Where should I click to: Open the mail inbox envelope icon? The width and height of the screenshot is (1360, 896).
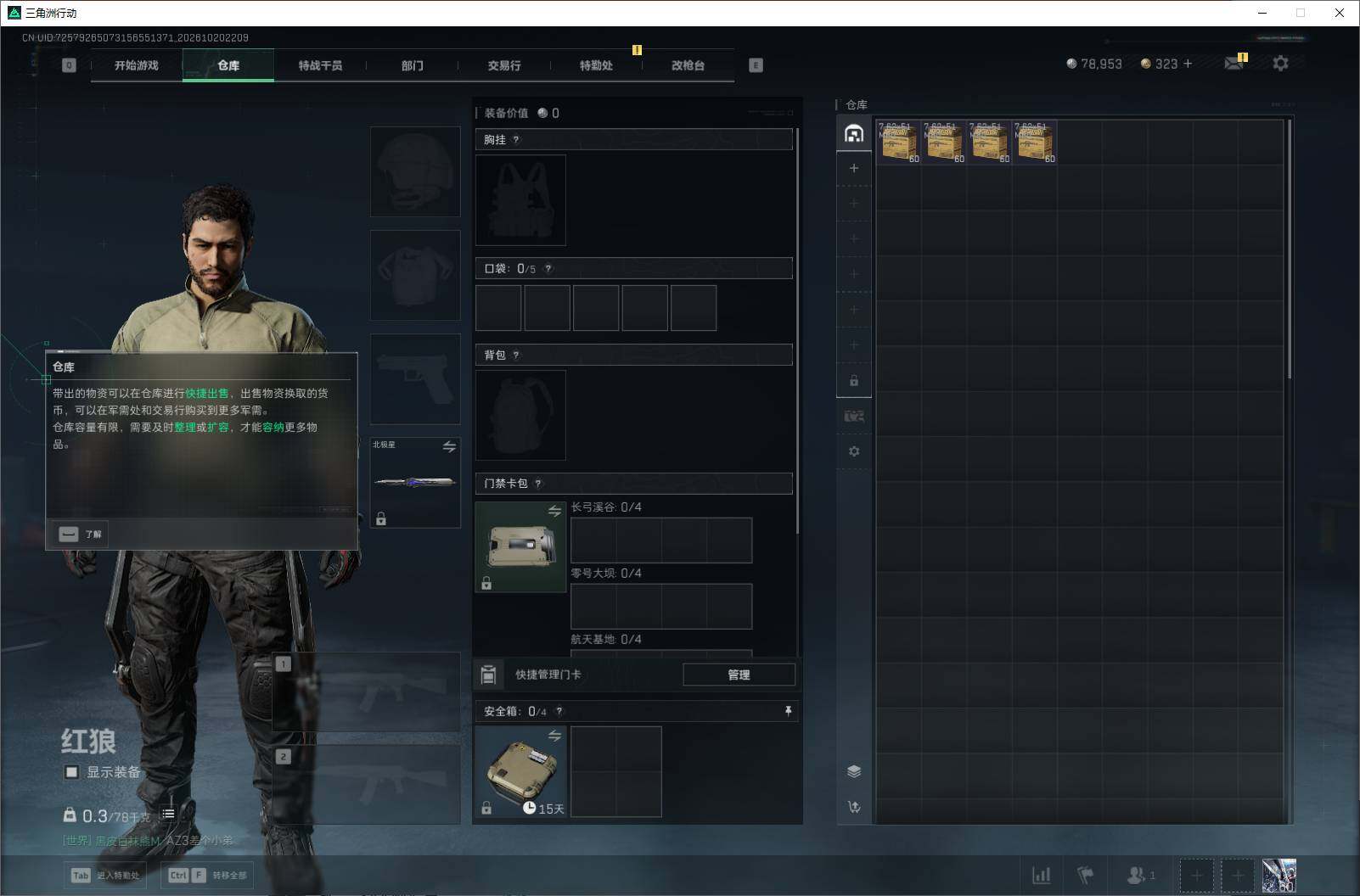(1234, 64)
